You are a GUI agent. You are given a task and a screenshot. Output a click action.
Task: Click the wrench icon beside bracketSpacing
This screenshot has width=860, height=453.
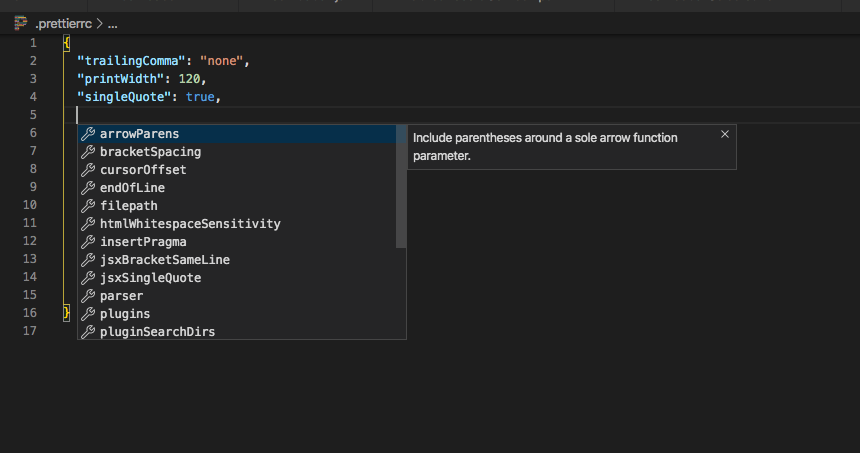pos(88,152)
